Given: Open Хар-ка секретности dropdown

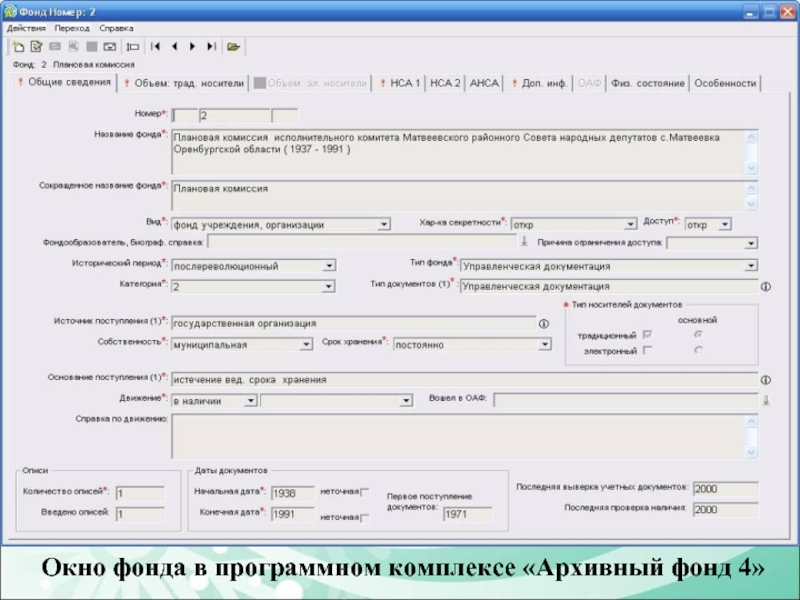Looking at the screenshot, I should coord(631,224).
